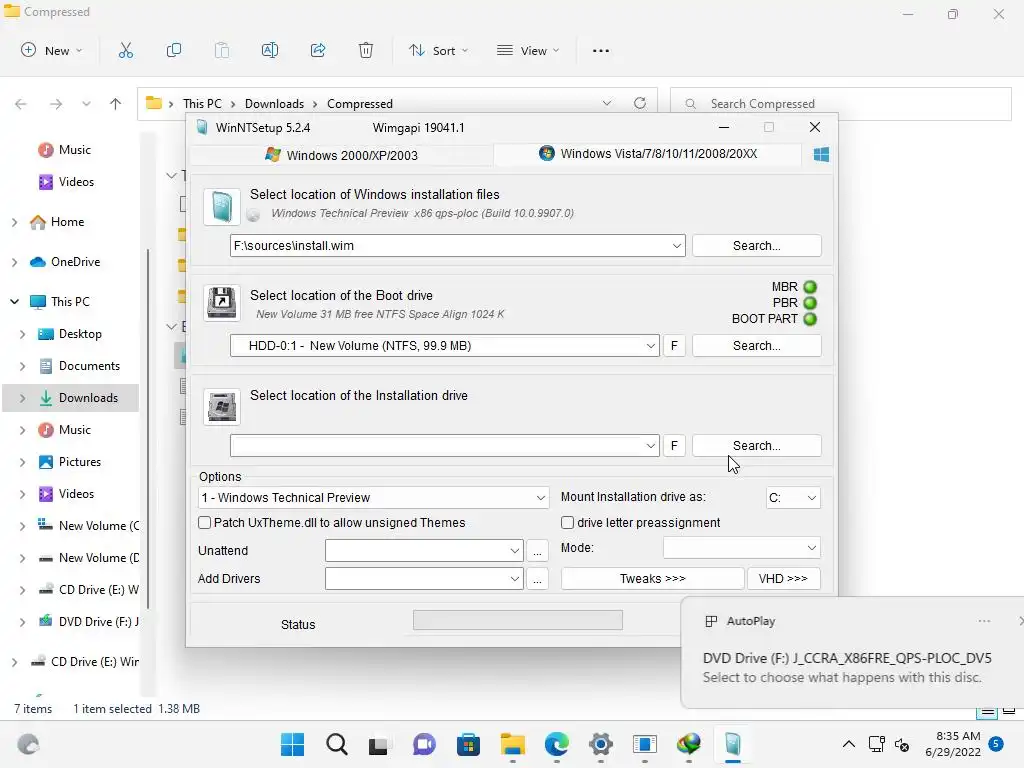Click Search for the Installation drive
This screenshot has height=768, width=1024.
coord(756,445)
